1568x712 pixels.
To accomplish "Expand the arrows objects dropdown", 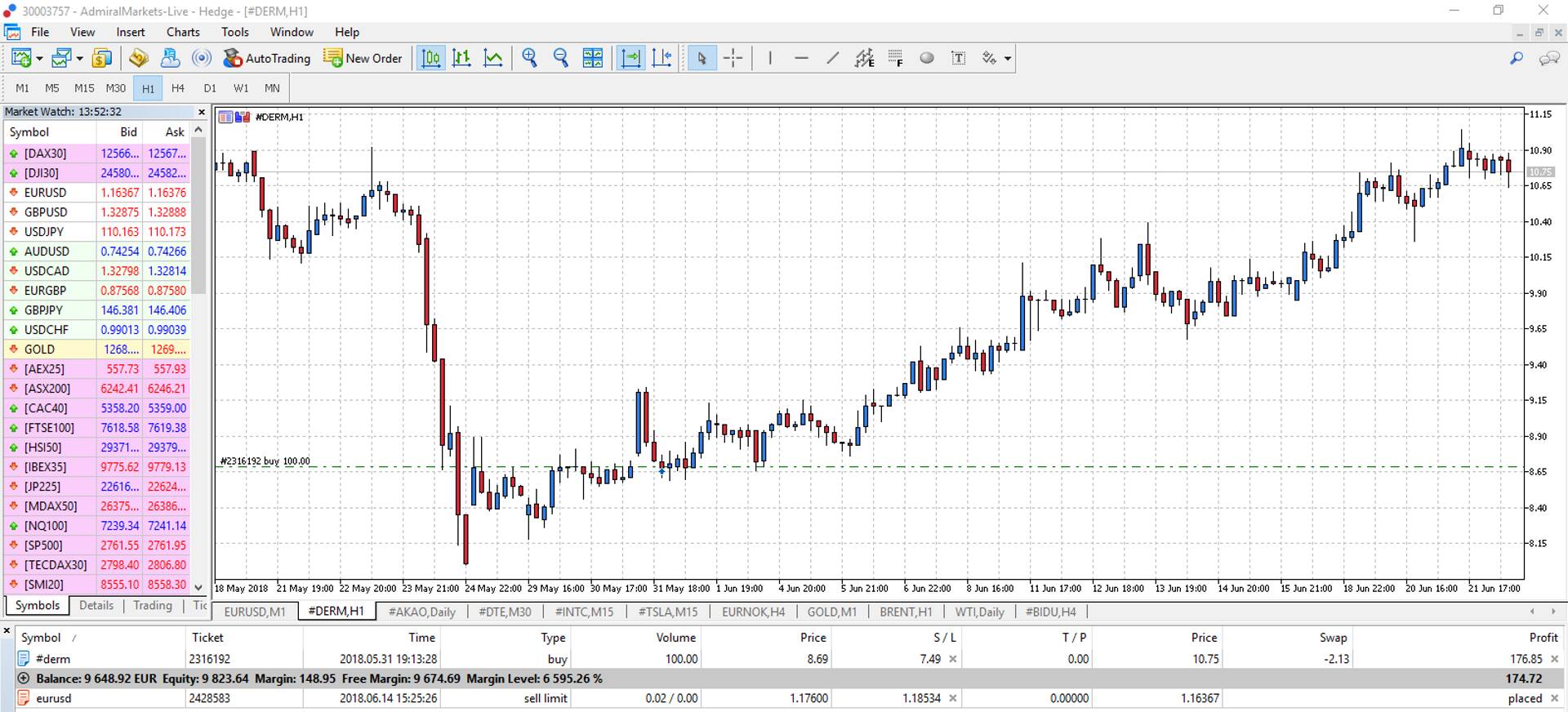I will click(x=1008, y=59).
